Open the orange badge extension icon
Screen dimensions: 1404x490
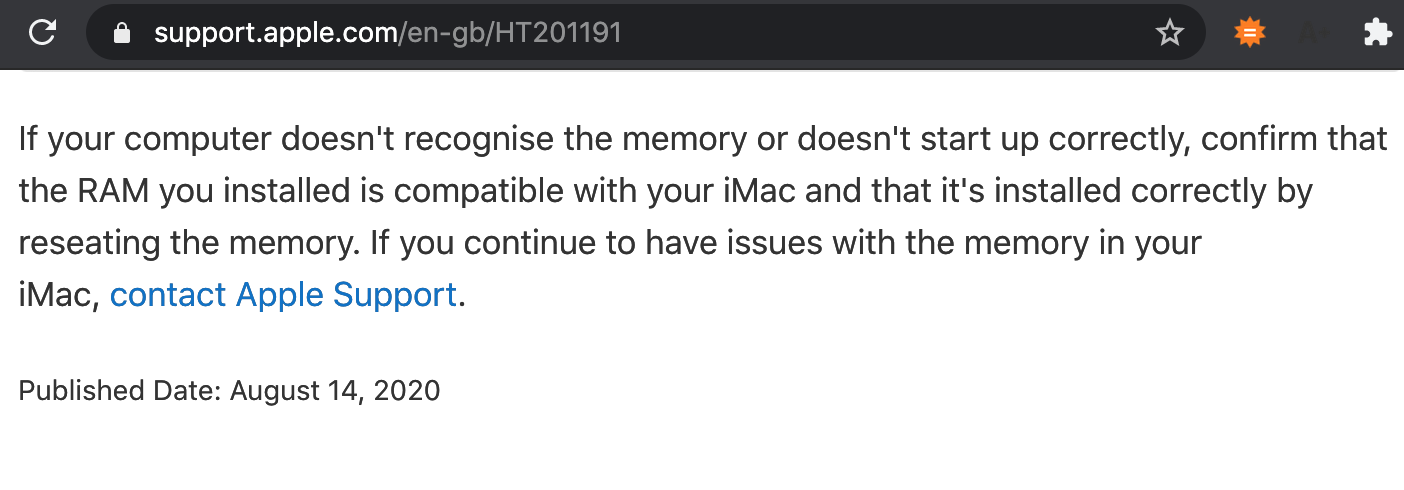[x=1249, y=33]
